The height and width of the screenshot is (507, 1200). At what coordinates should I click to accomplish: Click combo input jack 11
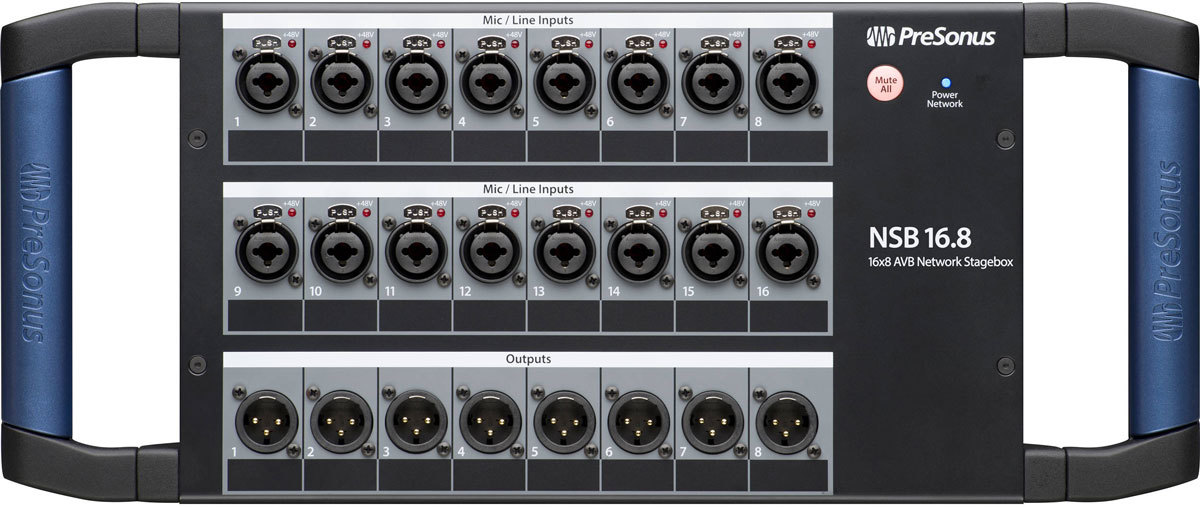[415, 252]
